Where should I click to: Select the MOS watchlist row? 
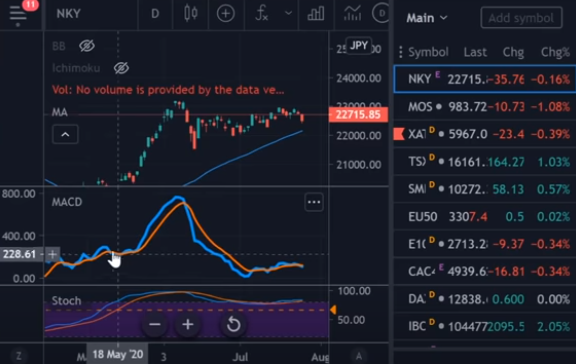[485, 107]
